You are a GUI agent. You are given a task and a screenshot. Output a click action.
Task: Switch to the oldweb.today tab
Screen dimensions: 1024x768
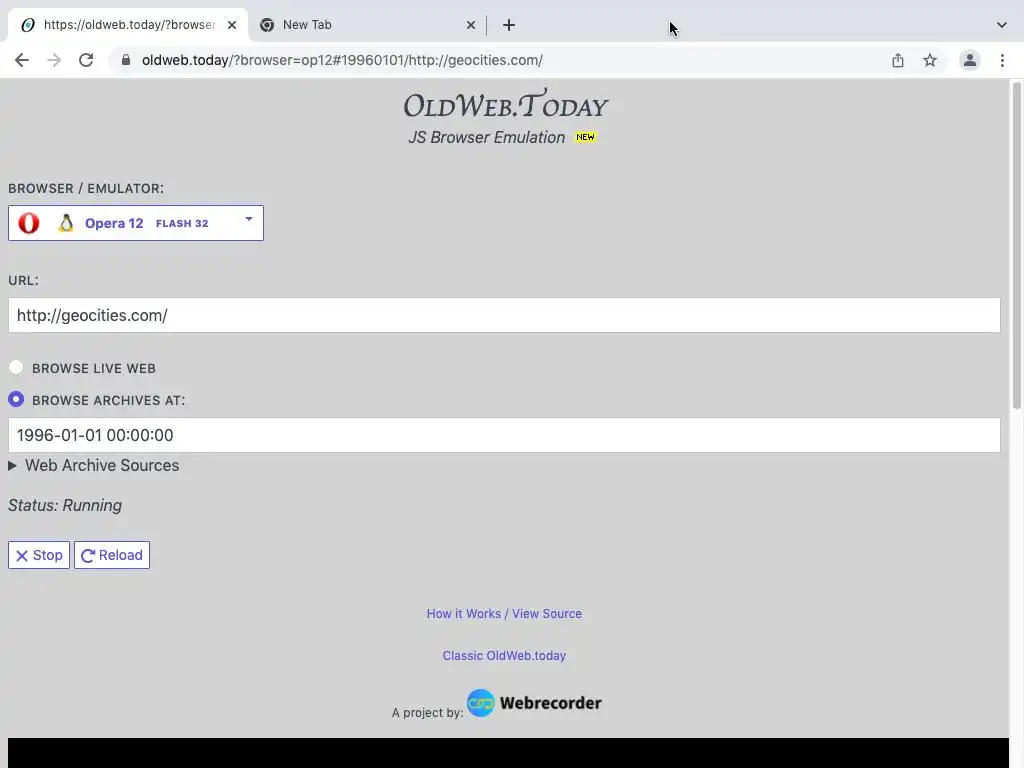(x=129, y=25)
